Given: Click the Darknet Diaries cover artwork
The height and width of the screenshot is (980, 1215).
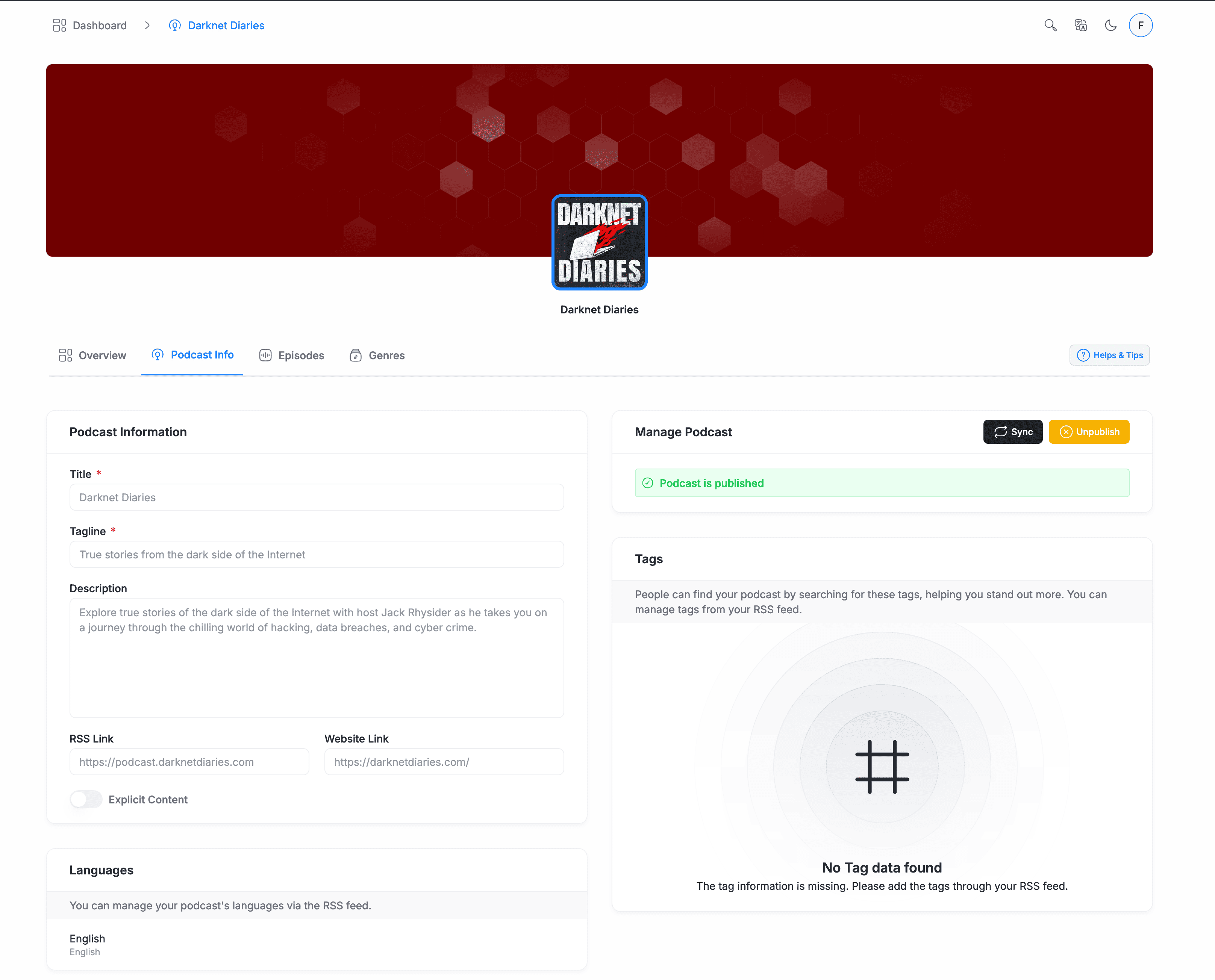Looking at the screenshot, I should [x=599, y=242].
